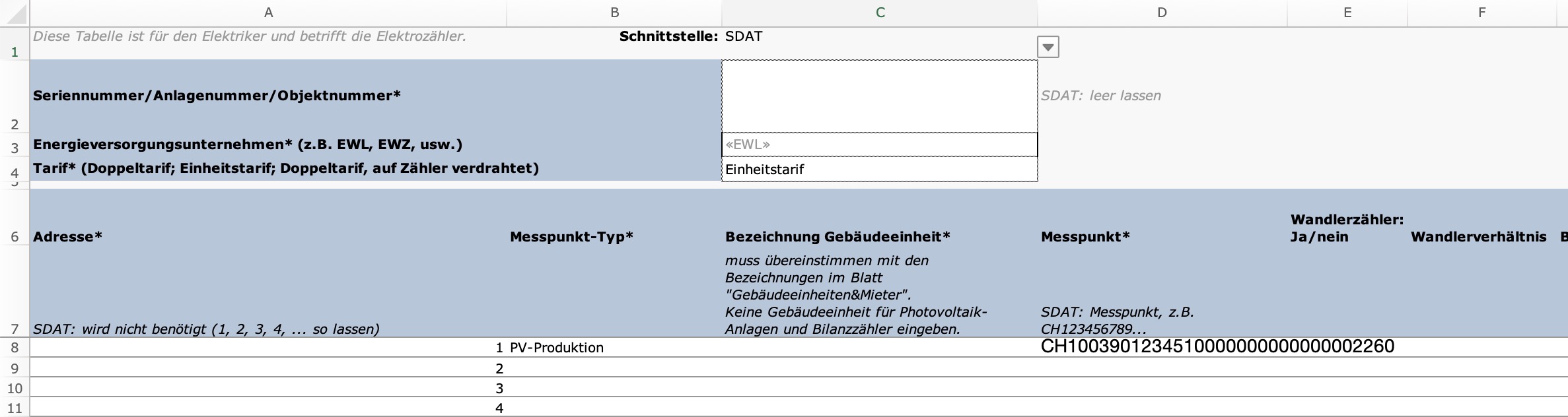Select column A header
The height and width of the screenshot is (417, 1568).
pyautogui.click(x=268, y=13)
